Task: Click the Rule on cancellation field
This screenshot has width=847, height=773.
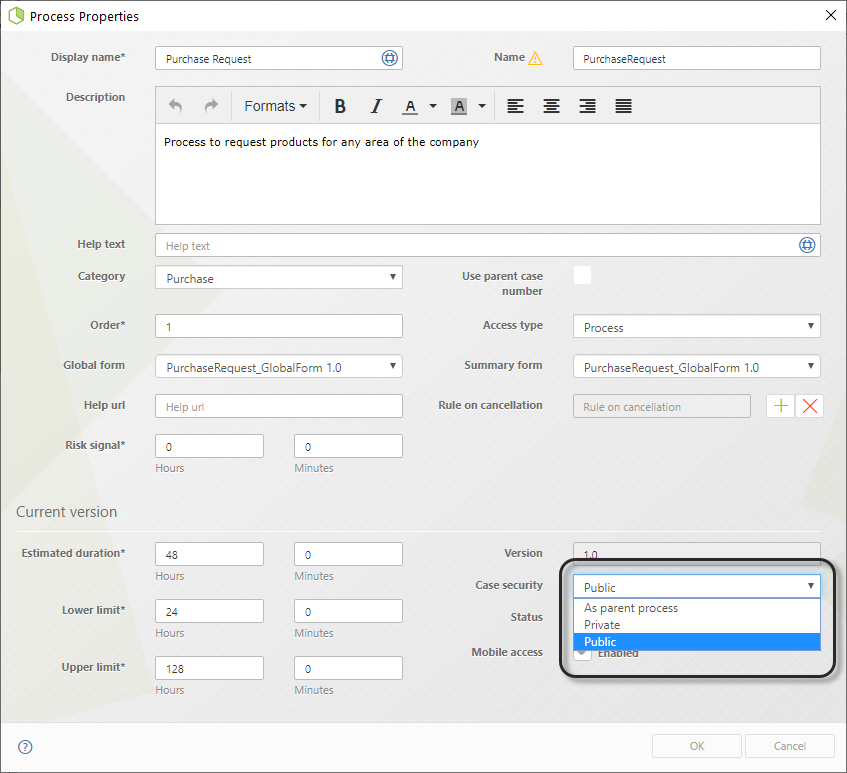Action: pyautogui.click(x=662, y=406)
